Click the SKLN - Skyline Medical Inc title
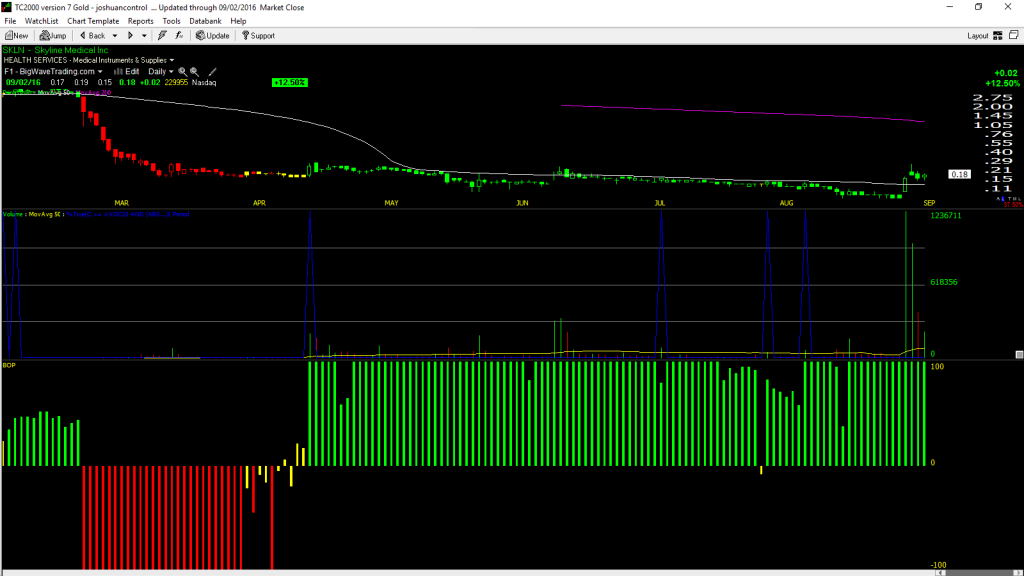The width and height of the screenshot is (1024, 576). click(56, 50)
